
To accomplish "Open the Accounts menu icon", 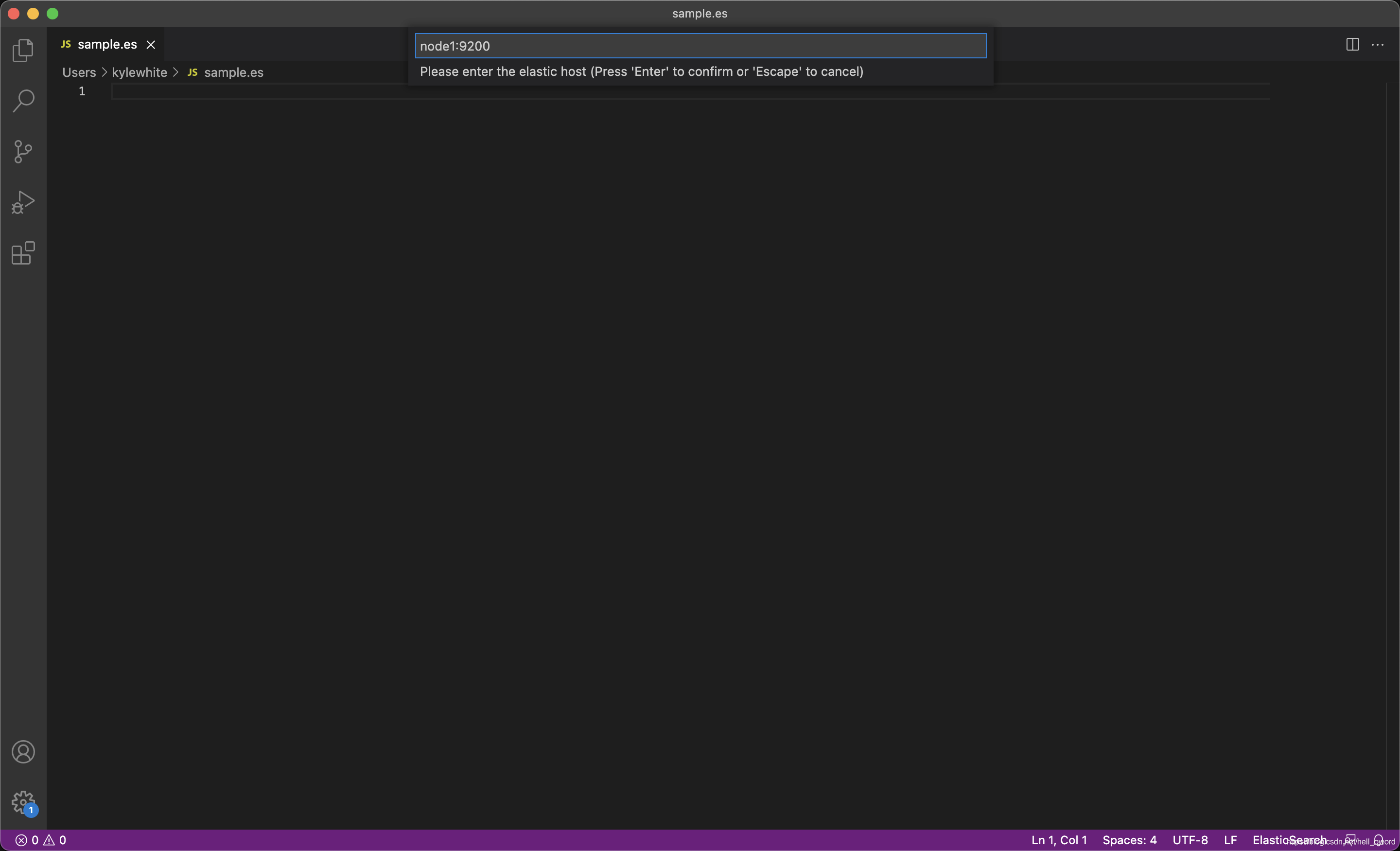I will click(23, 752).
